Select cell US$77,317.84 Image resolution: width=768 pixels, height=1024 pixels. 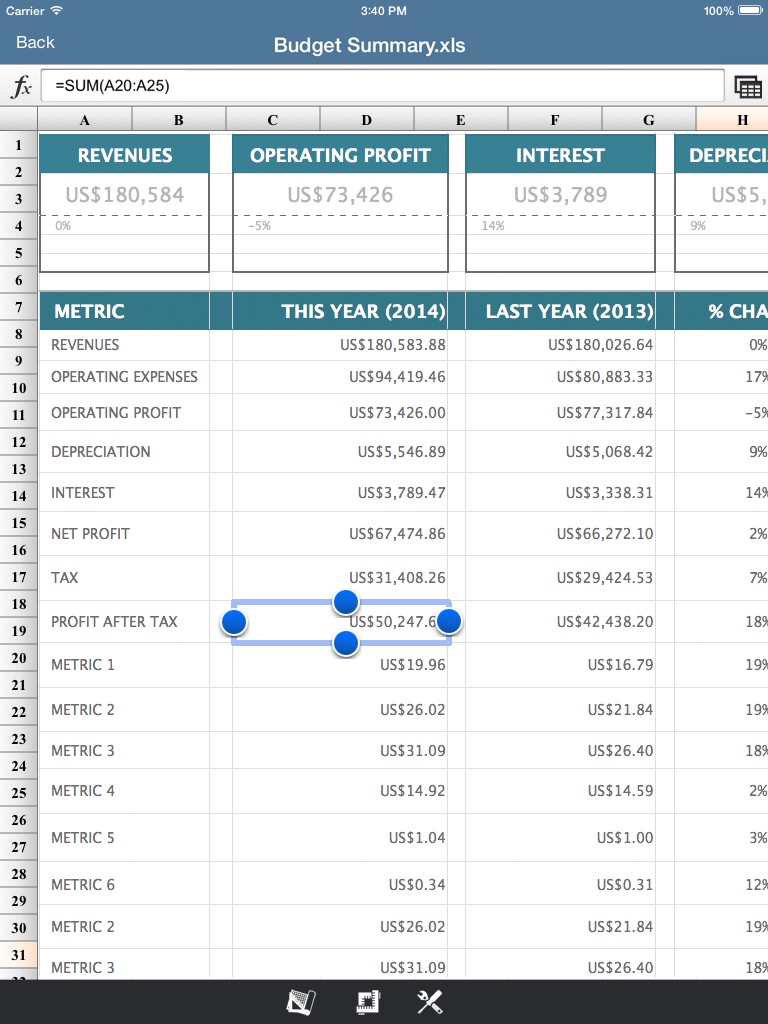pyautogui.click(x=605, y=413)
